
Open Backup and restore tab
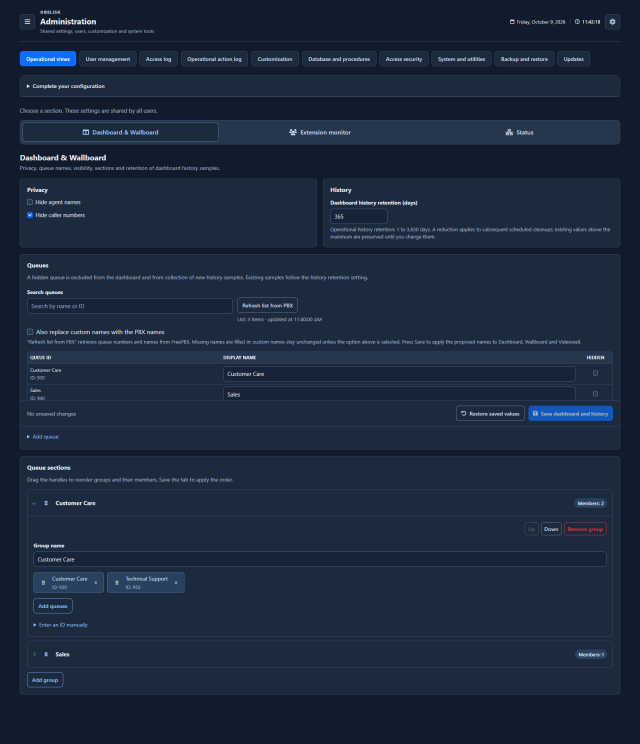pyautogui.click(x=524, y=59)
